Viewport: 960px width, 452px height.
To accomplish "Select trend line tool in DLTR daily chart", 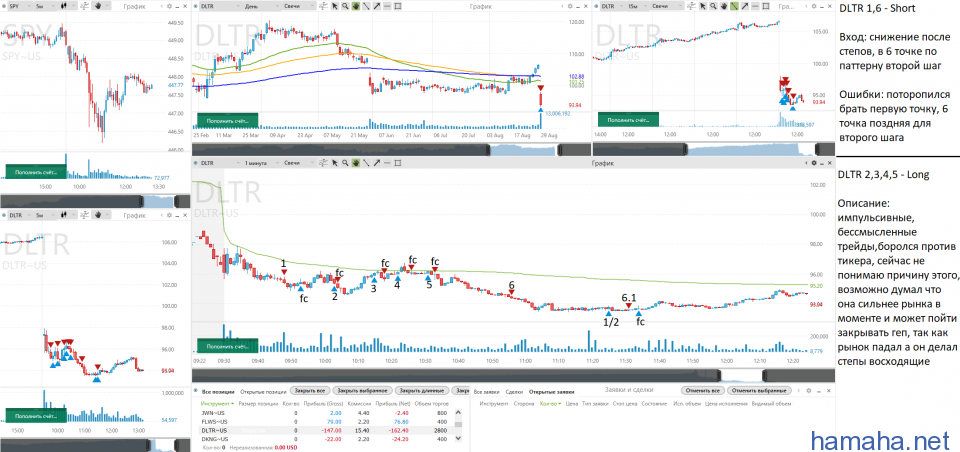I will [x=366, y=6].
